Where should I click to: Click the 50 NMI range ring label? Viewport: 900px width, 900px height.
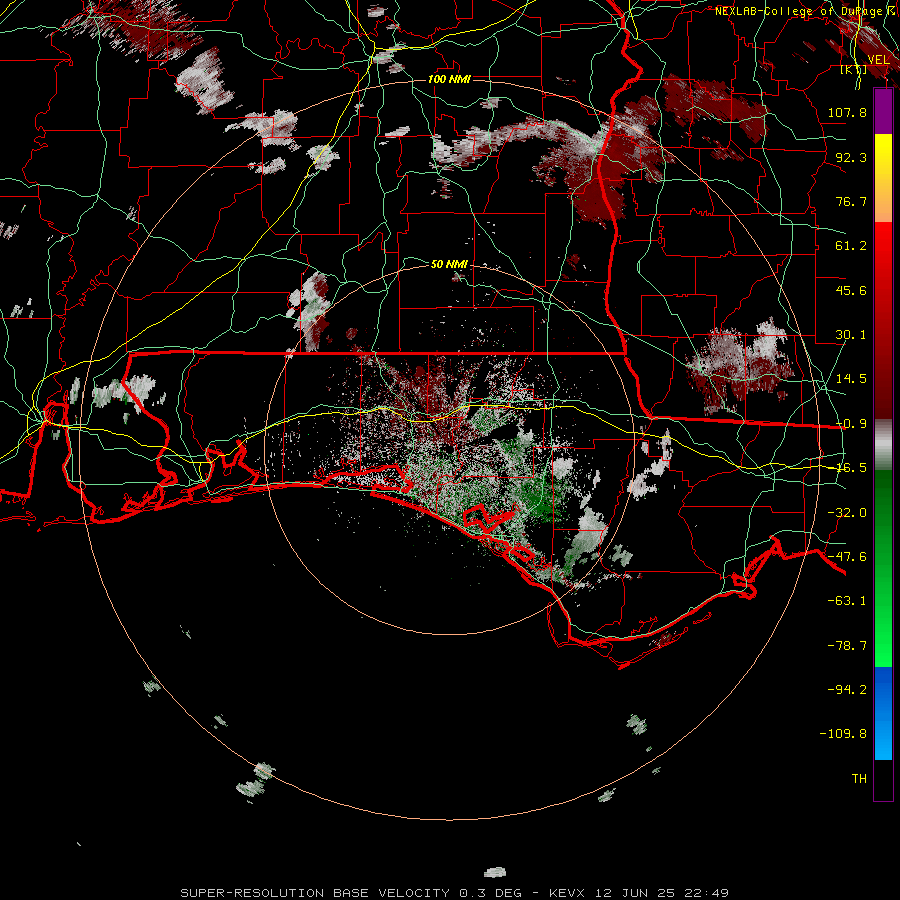[x=449, y=264]
